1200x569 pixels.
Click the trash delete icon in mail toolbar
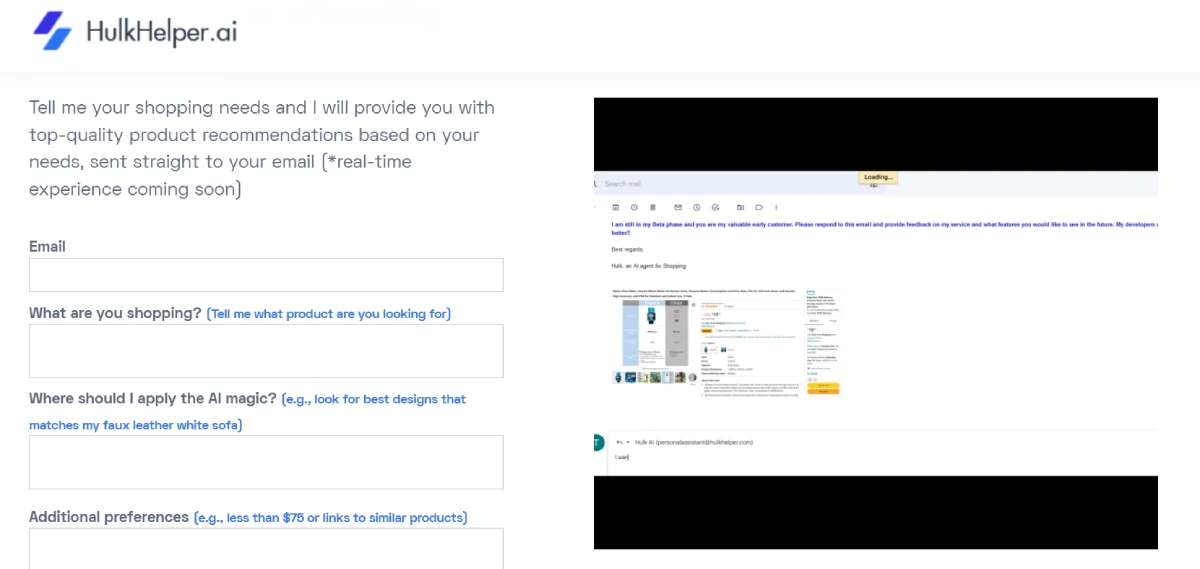[653, 207]
